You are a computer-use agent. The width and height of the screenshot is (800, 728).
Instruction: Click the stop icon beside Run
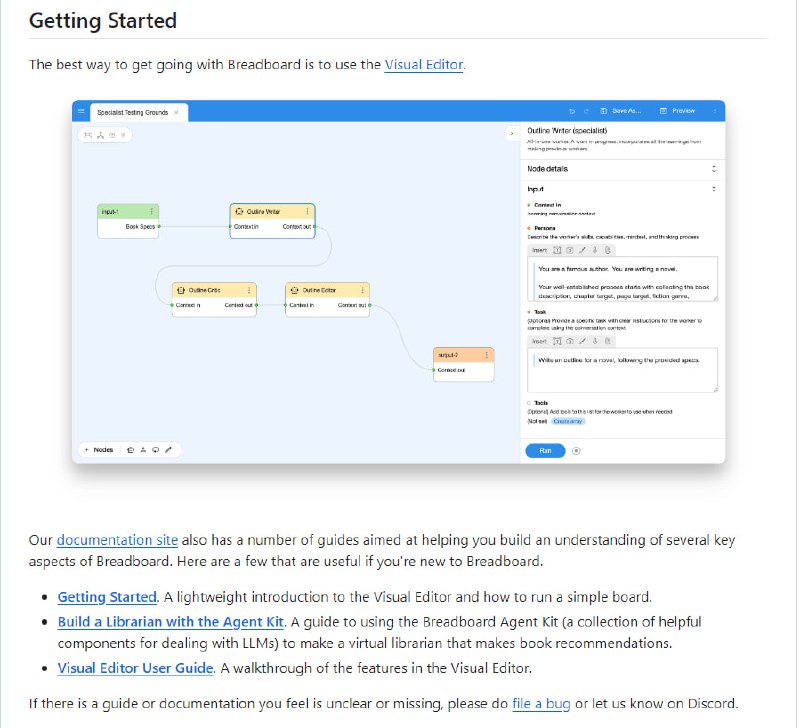[x=577, y=451]
